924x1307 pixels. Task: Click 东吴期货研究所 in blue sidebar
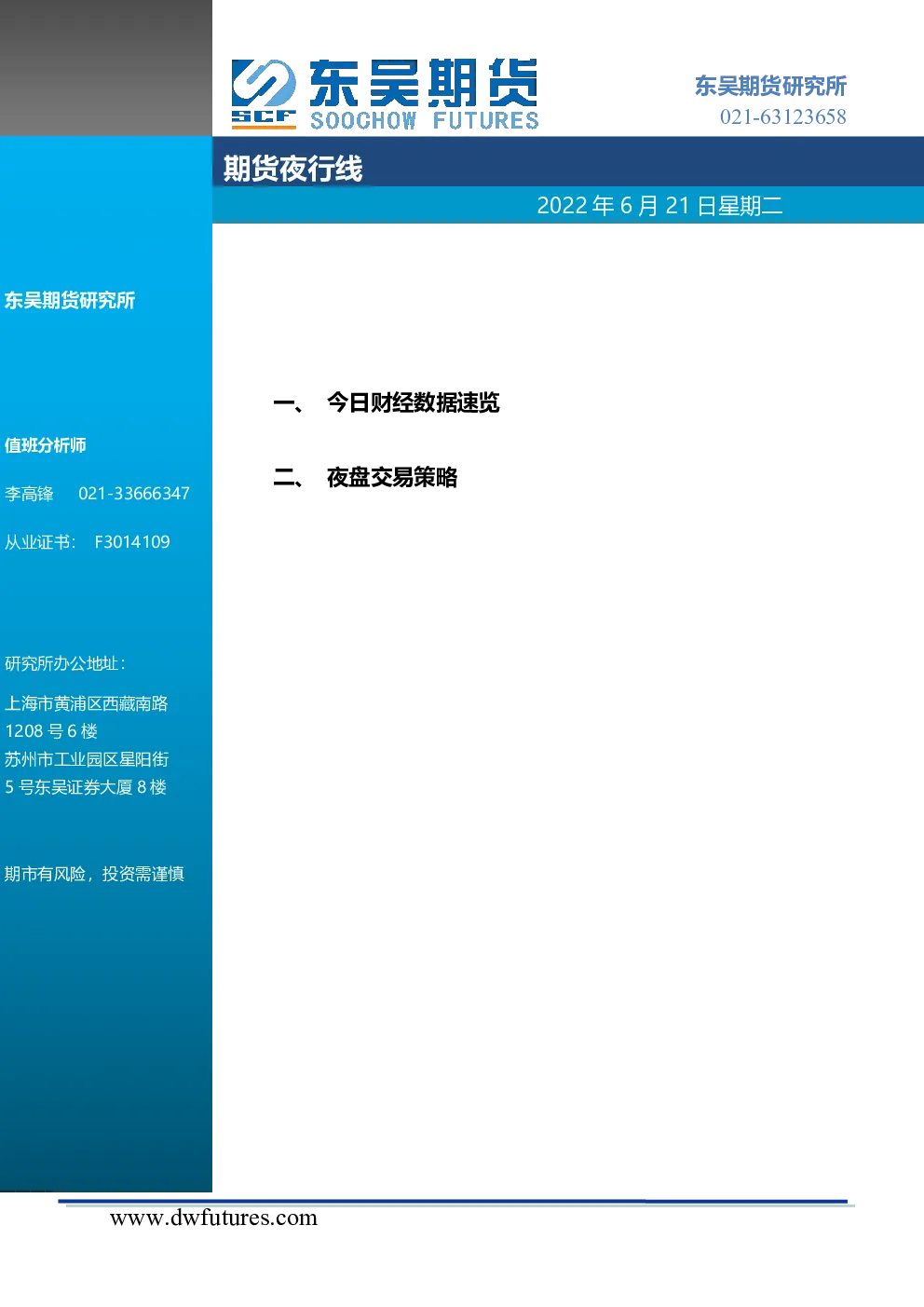[x=70, y=300]
